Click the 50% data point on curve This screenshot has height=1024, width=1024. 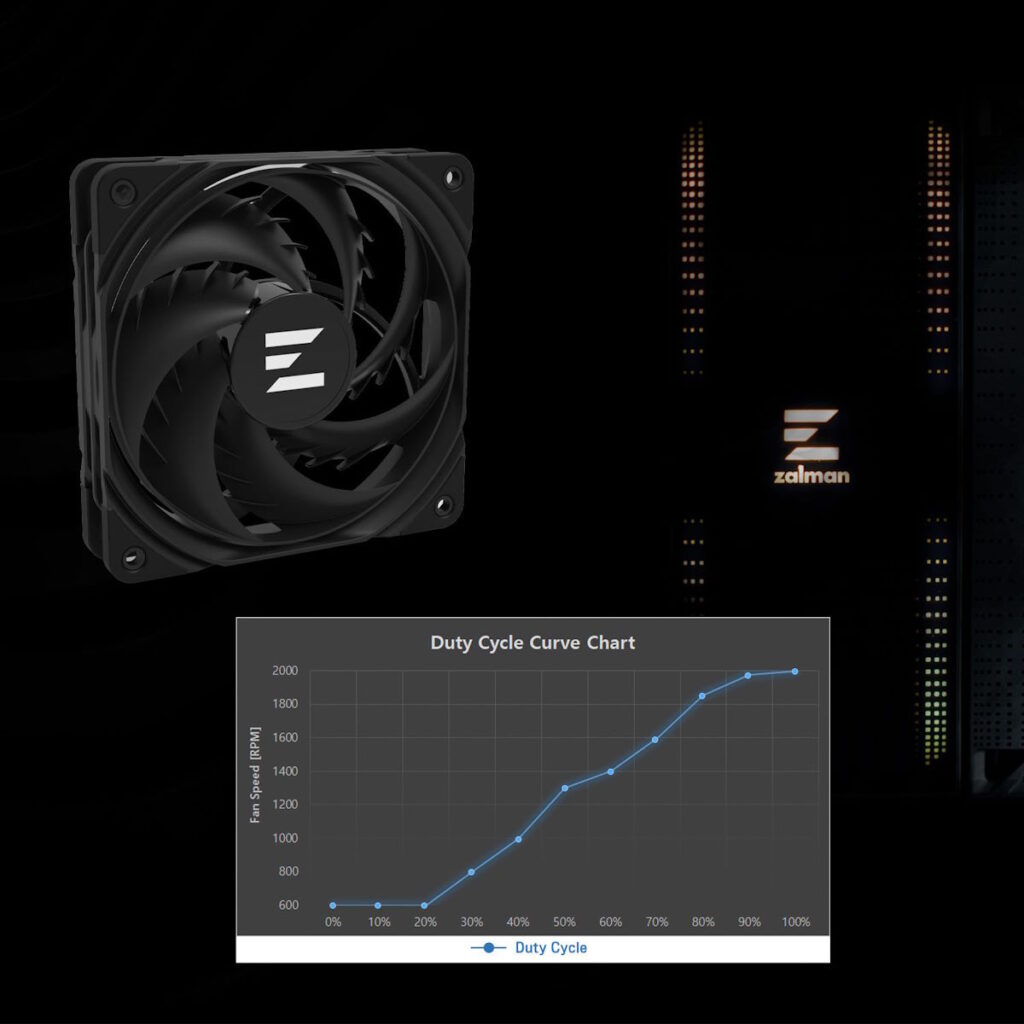click(x=565, y=788)
